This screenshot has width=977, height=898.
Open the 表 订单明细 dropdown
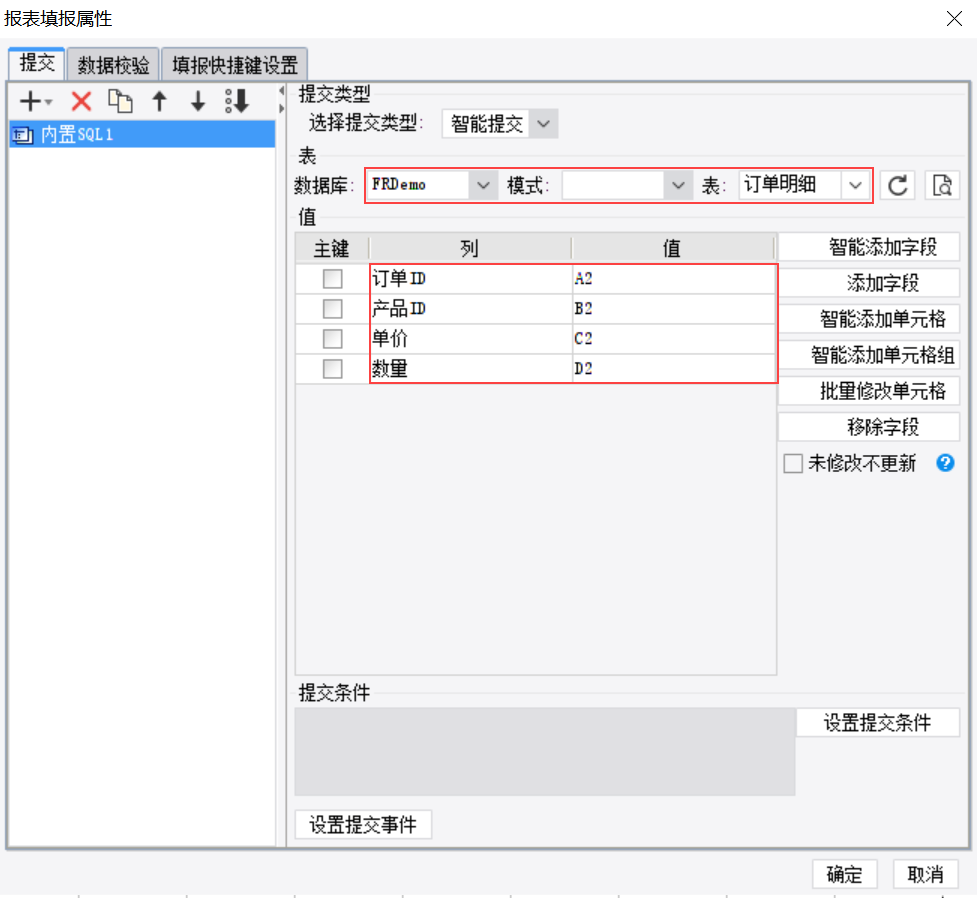855,185
